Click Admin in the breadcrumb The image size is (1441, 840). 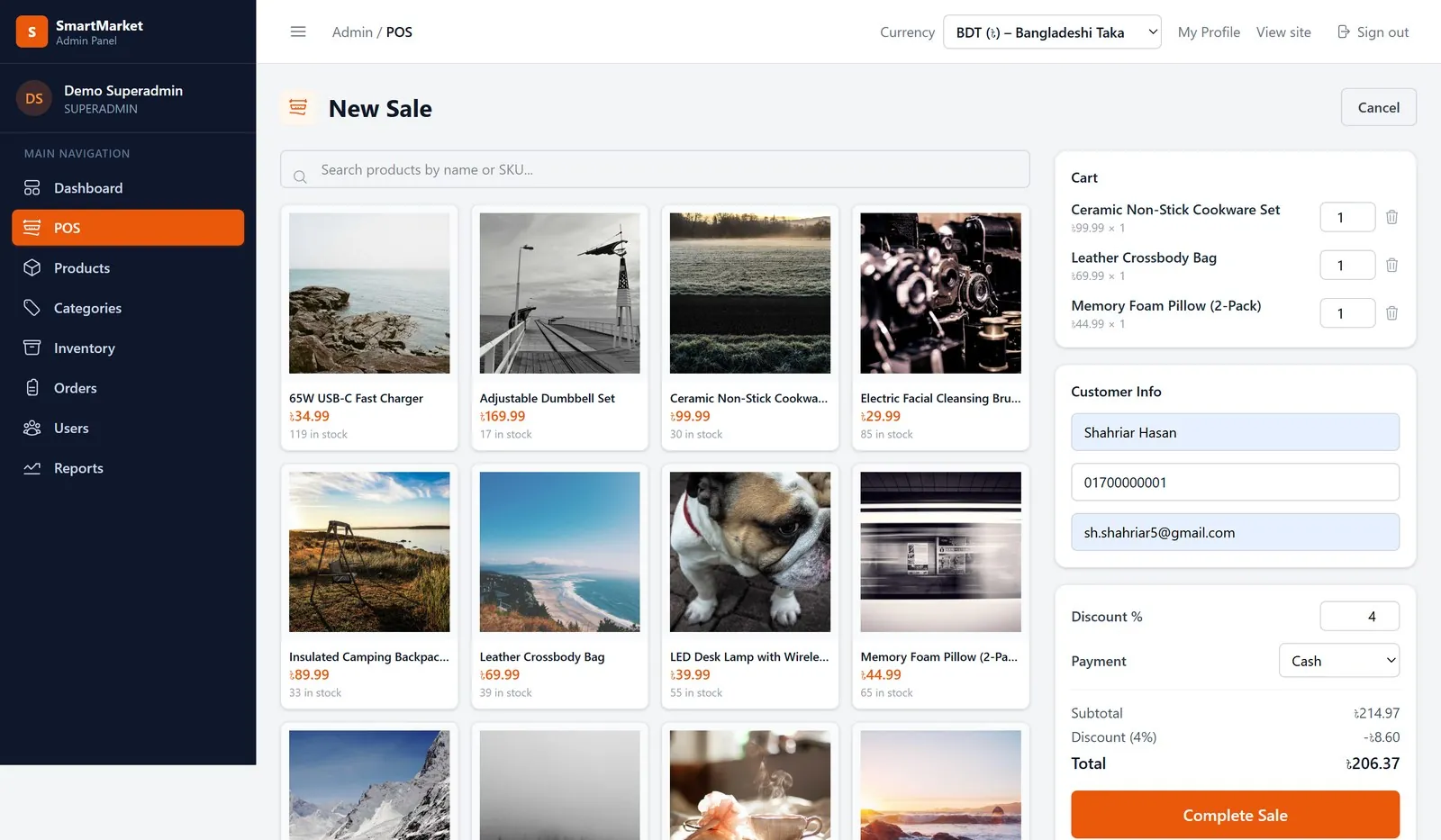coord(352,32)
